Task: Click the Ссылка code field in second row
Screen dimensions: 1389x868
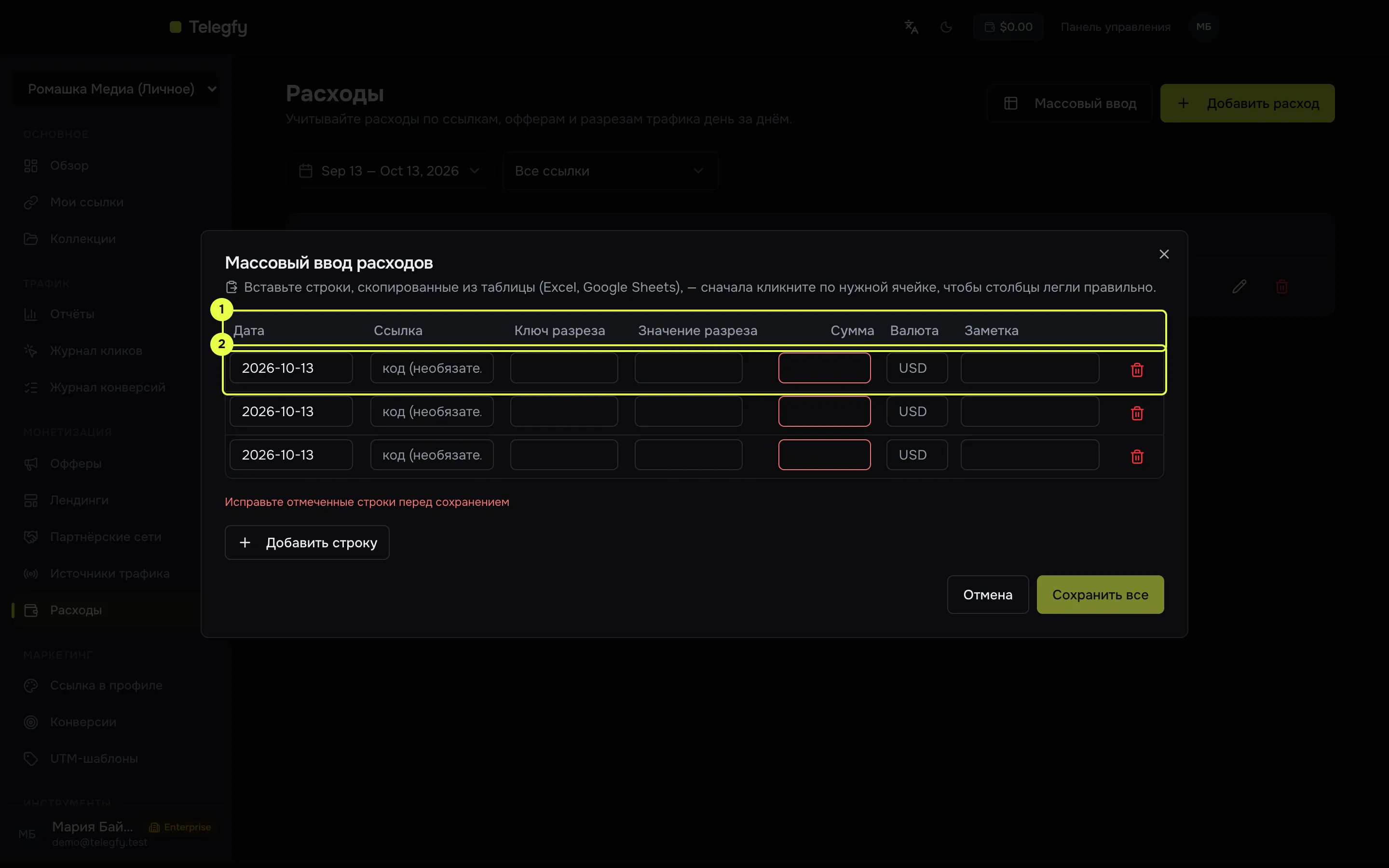Action: click(x=432, y=412)
